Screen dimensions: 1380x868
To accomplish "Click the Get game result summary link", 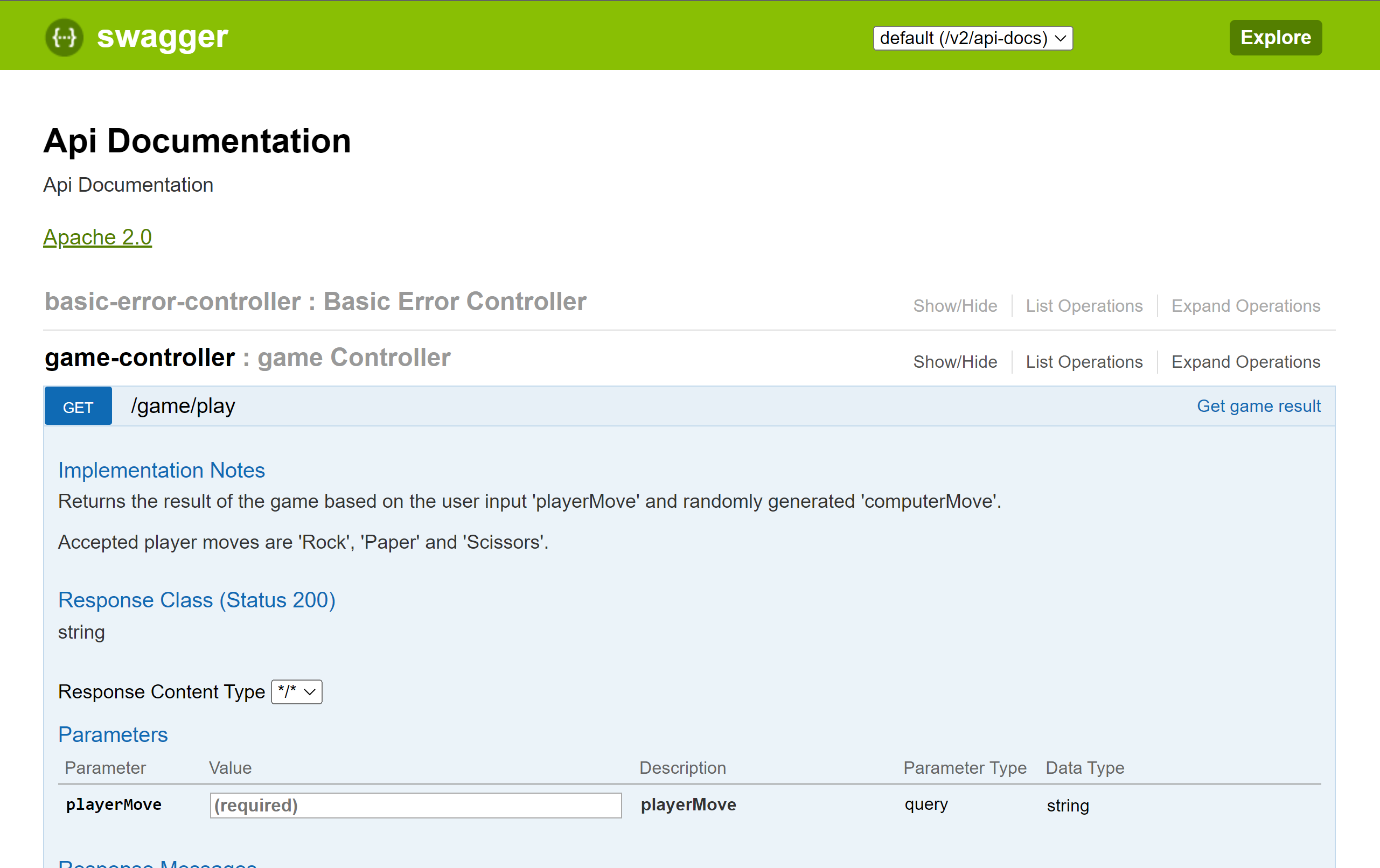I will click(1258, 406).
